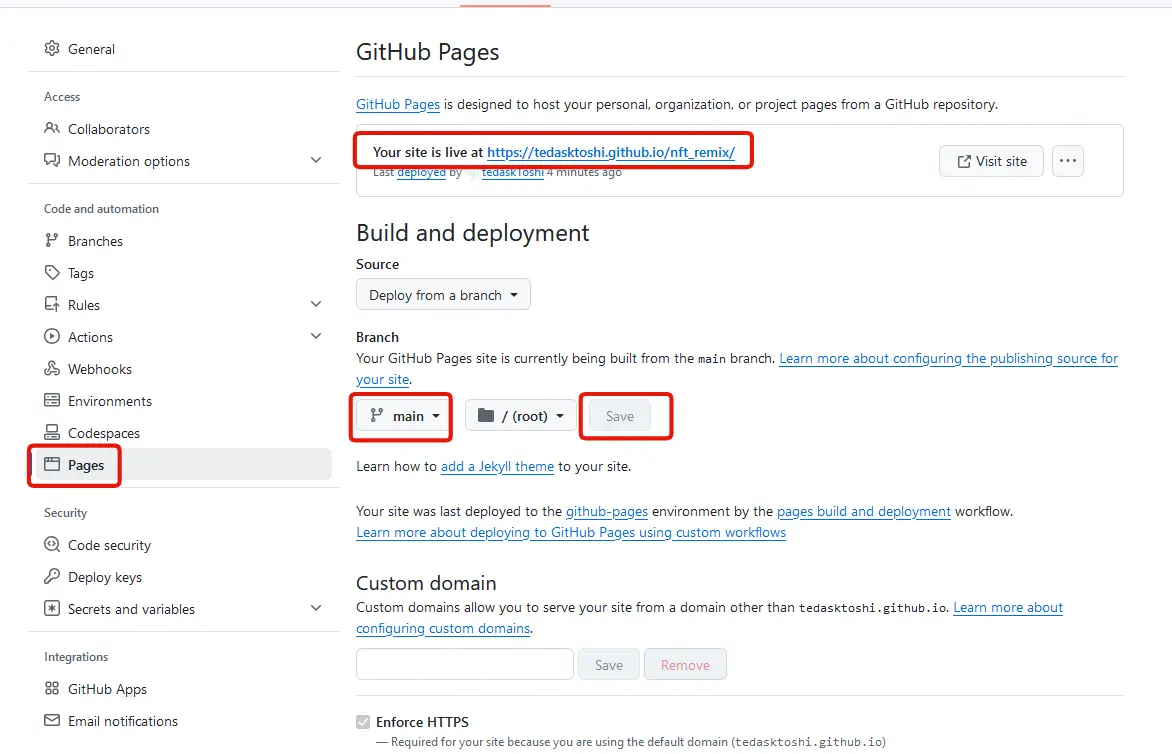Click the Webhooks icon
The image size is (1172, 754).
[x=52, y=368]
